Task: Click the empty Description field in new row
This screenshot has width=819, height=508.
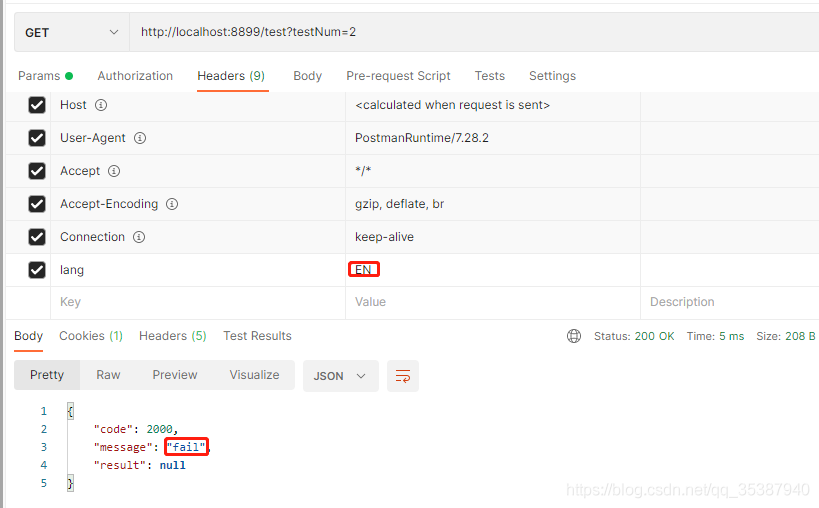Action: click(730, 302)
